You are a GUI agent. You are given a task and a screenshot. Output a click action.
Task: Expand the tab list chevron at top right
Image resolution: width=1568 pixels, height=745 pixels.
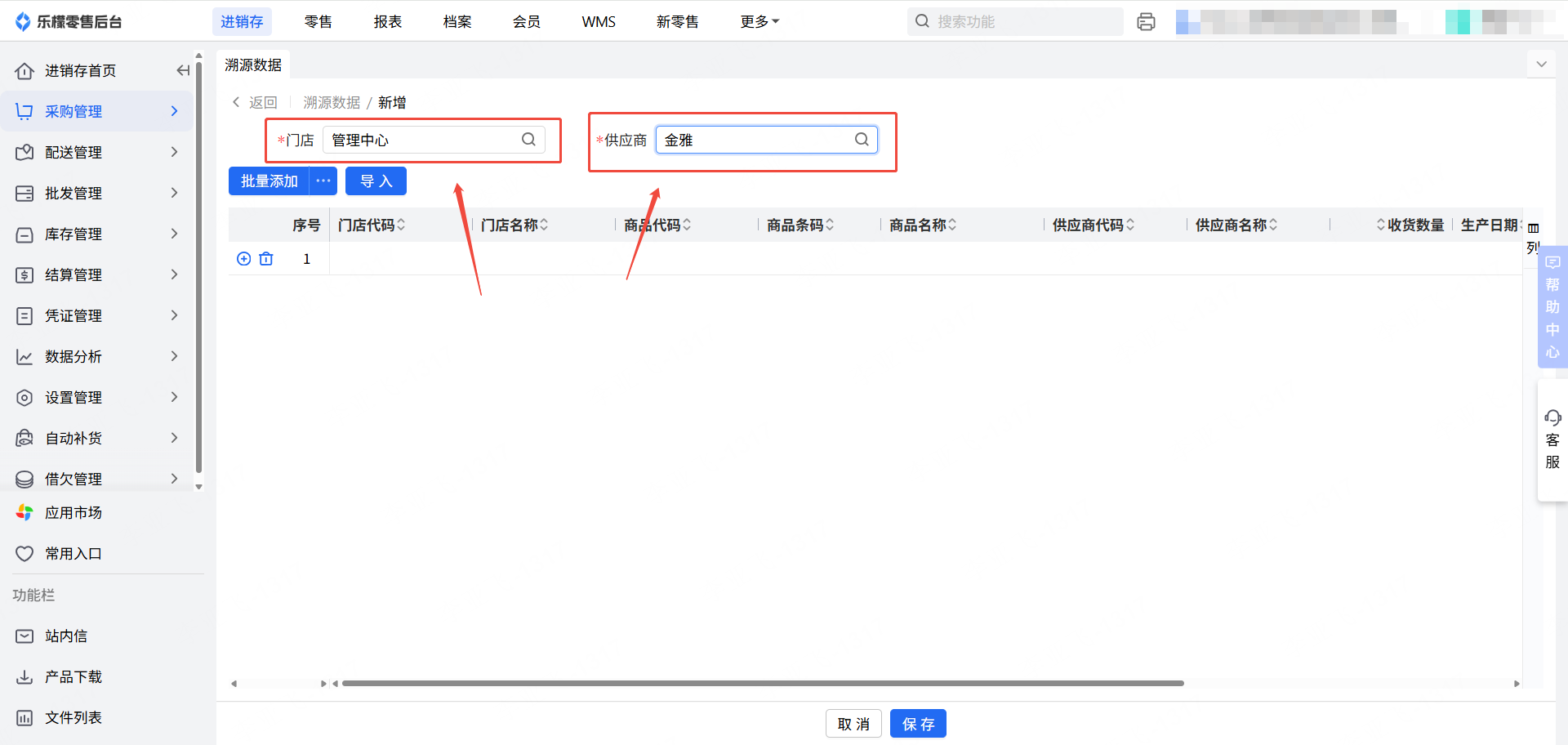coord(1541,65)
